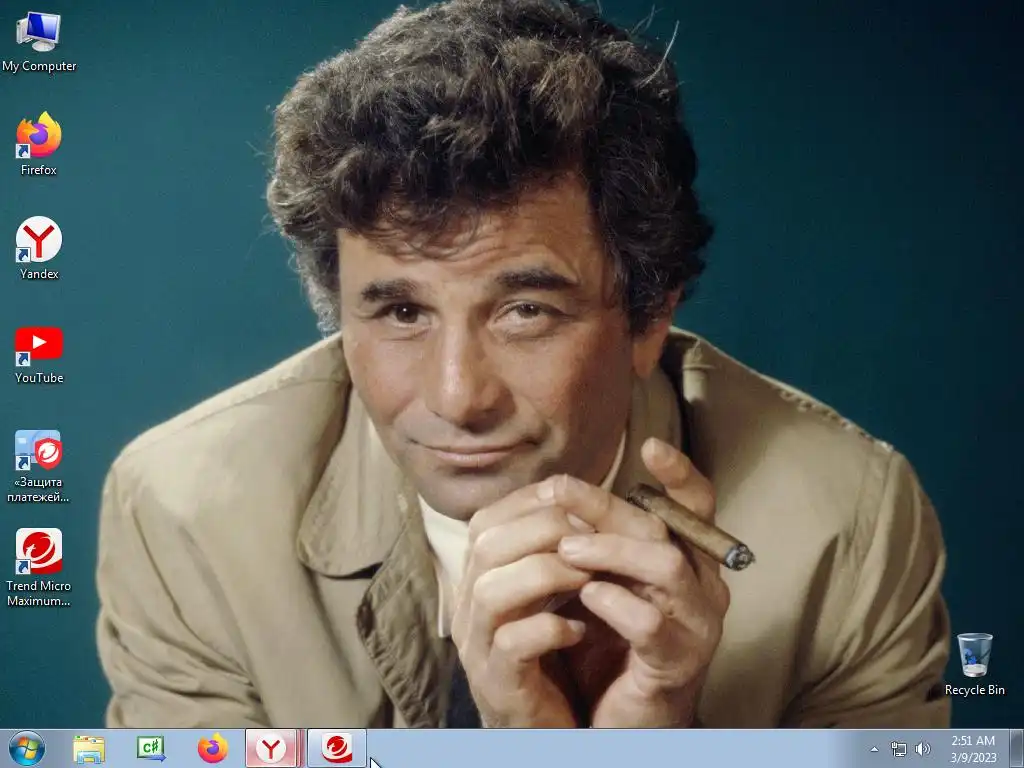Show hidden system tray icons
The width and height of the screenshot is (1024, 768).
874,749
